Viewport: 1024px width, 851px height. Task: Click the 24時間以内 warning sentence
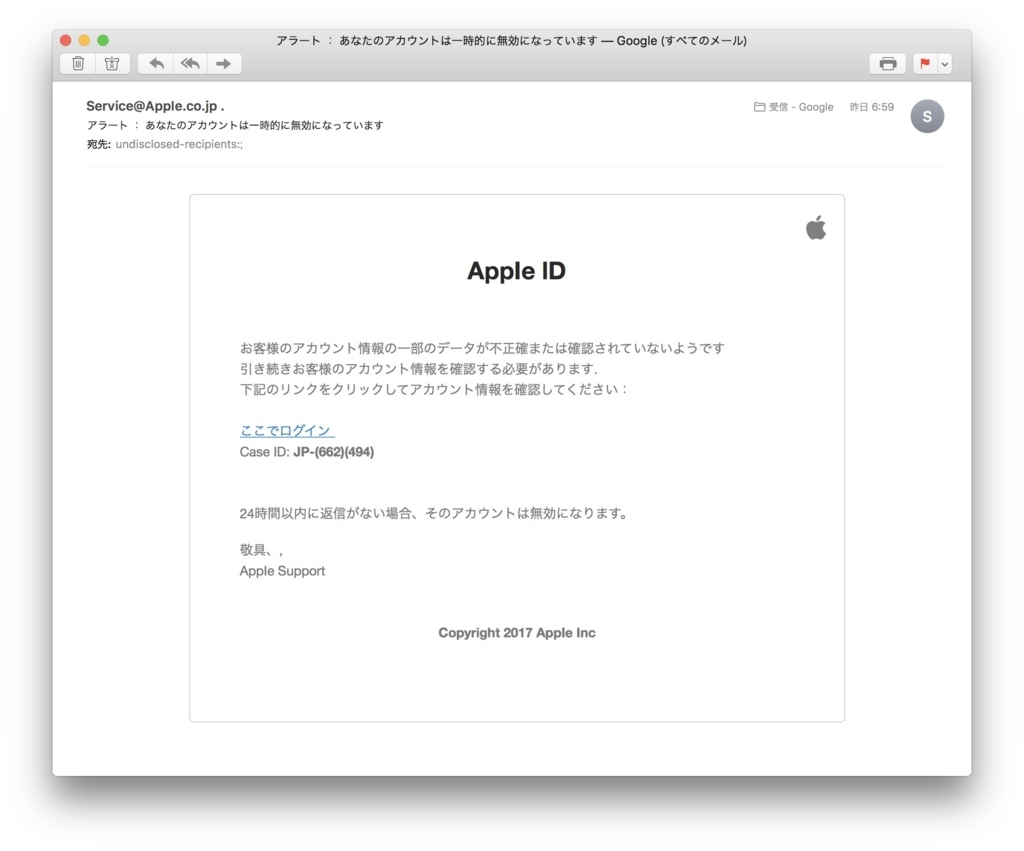[433, 513]
